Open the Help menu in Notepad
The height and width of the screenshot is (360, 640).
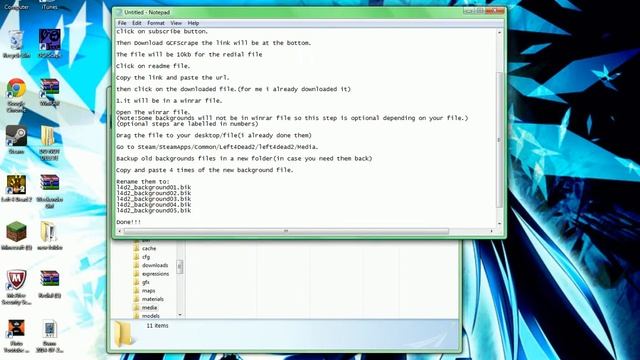point(193,23)
